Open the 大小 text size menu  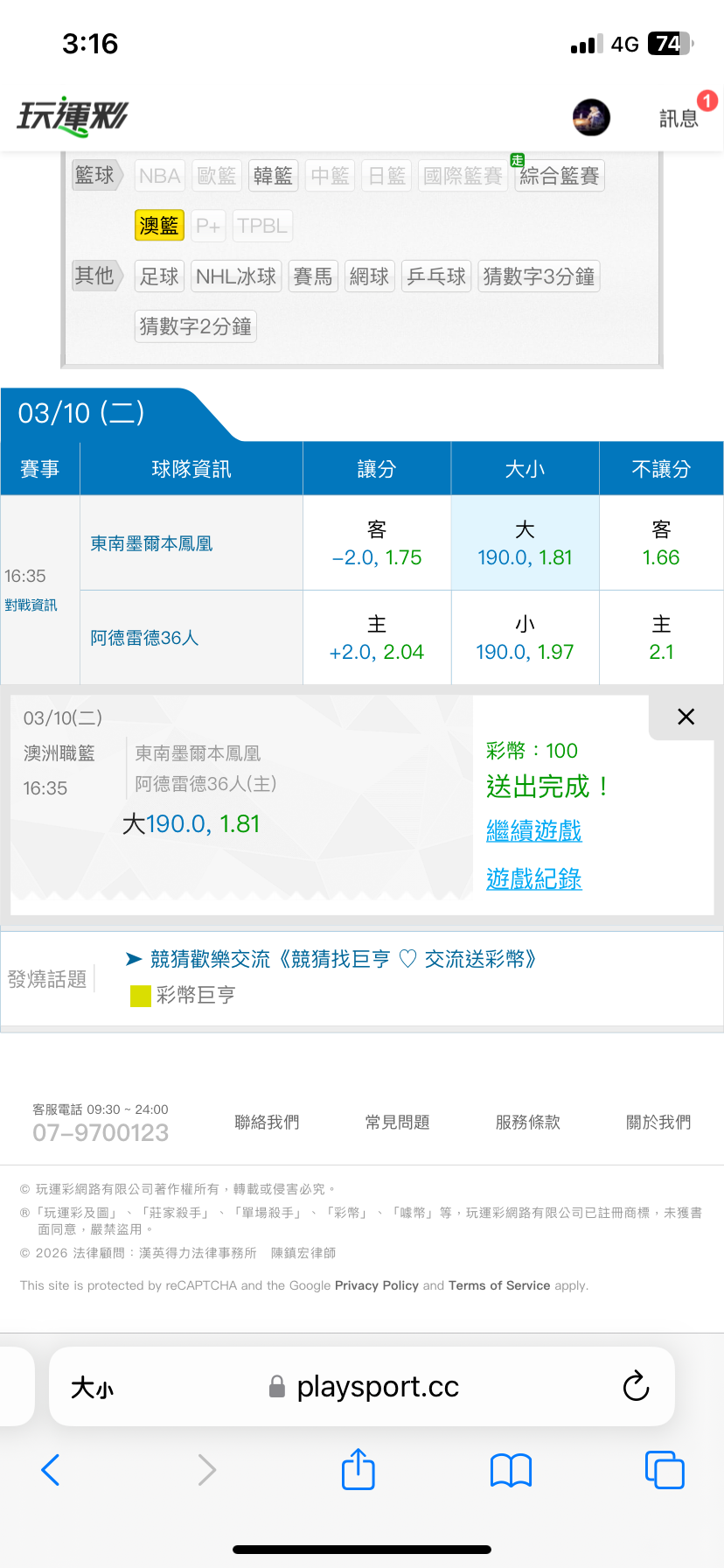(92, 1388)
